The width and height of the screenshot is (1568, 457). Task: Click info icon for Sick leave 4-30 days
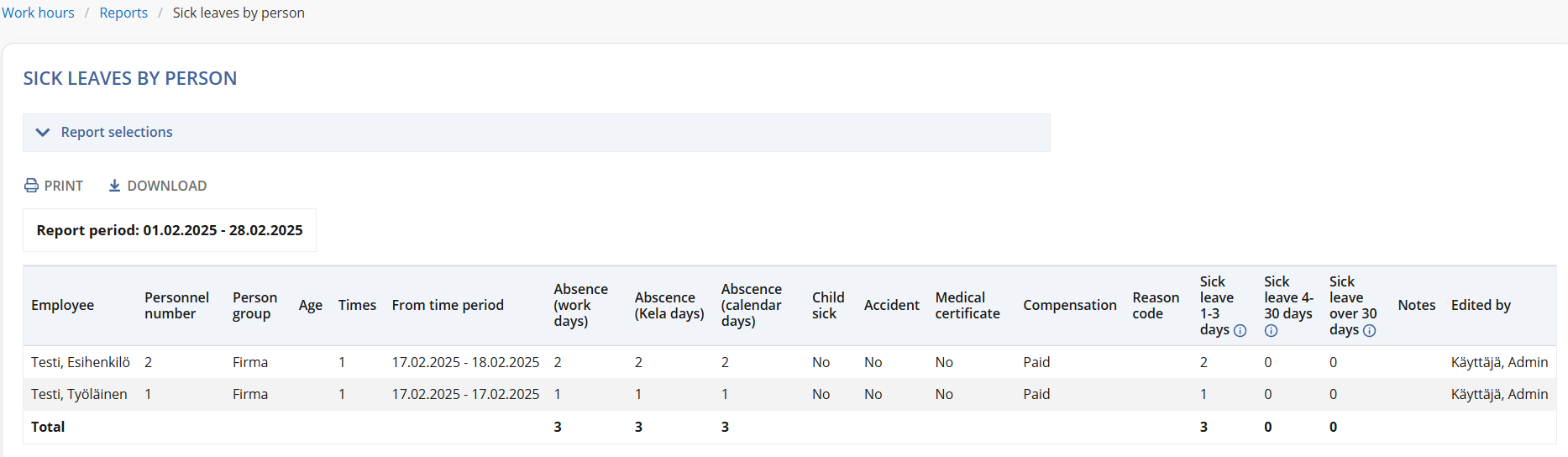(1271, 330)
